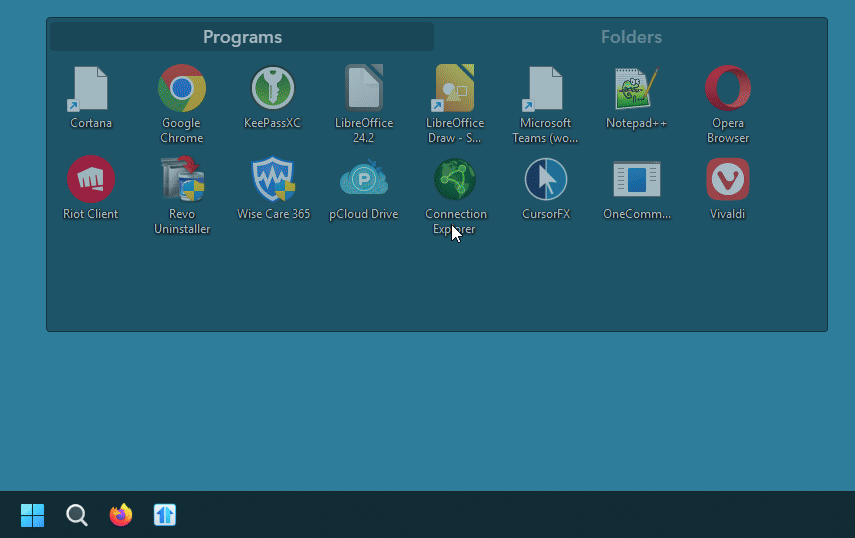Launch Microsoft Teams shortcut
855x538 pixels.
tap(545, 90)
